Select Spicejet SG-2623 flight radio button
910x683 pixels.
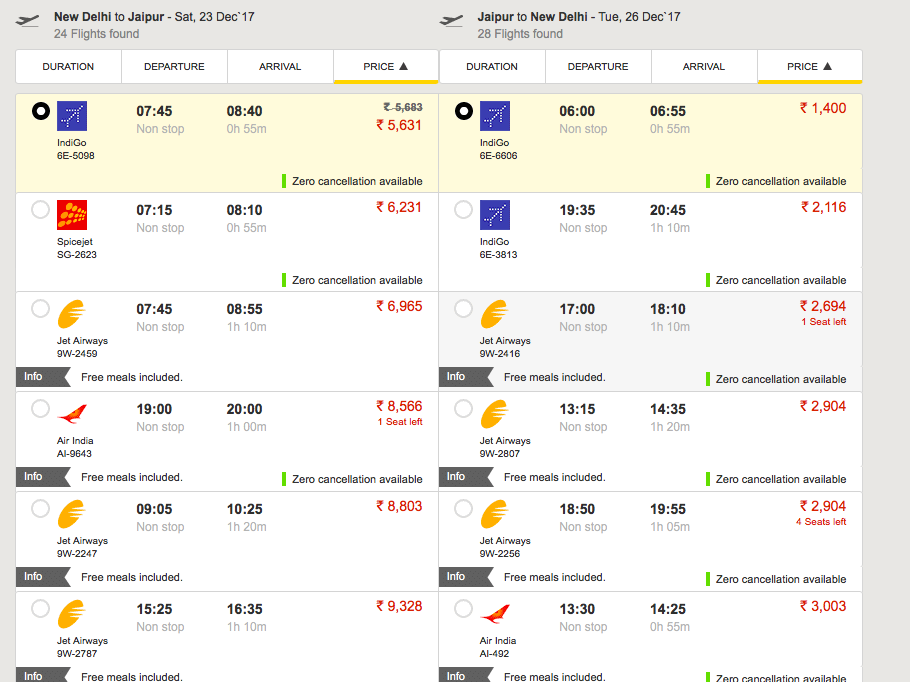(40, 209)
